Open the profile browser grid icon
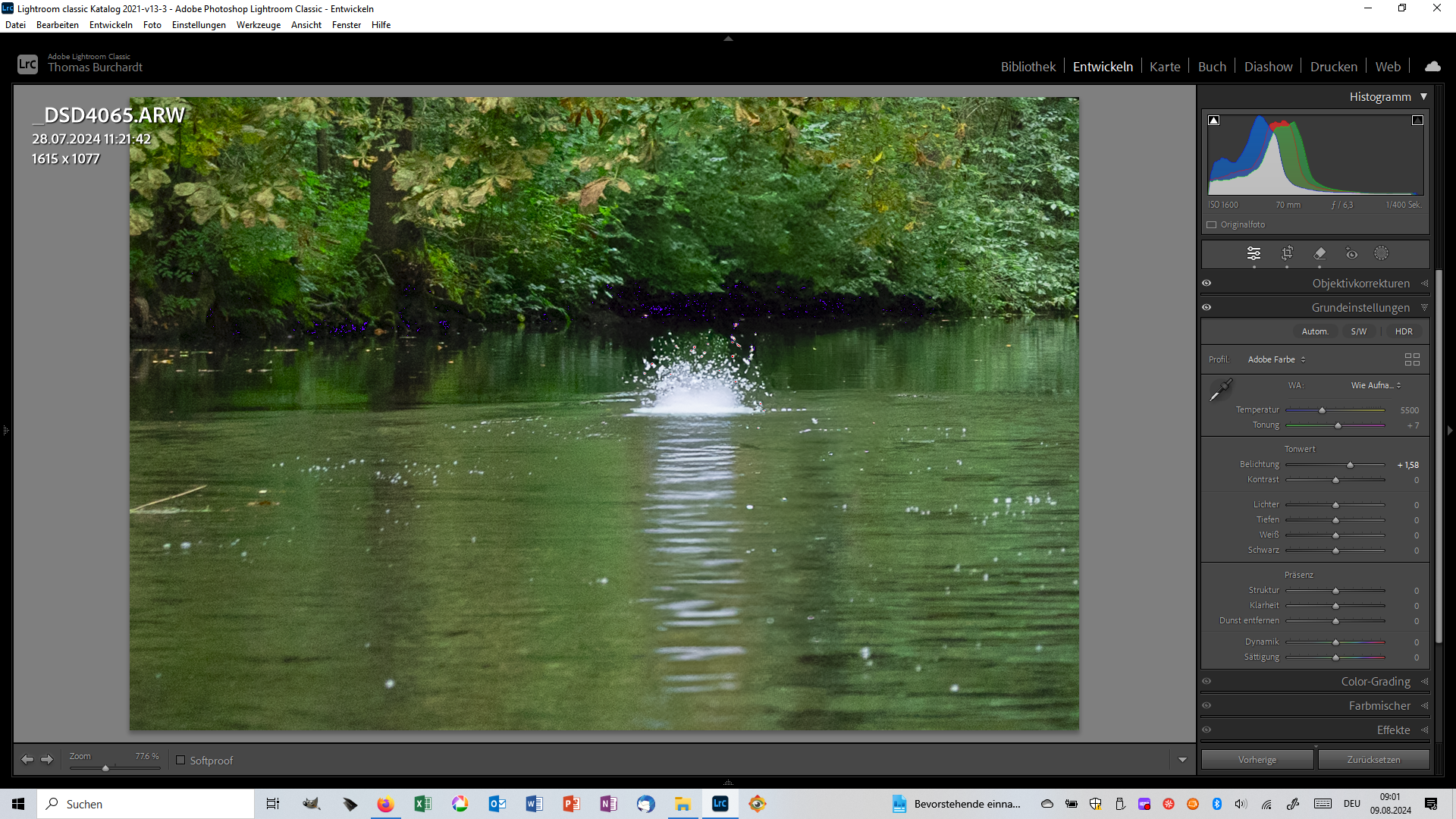The height and width of the screenshot is (819, 1456). click(x=1412, y=359)
